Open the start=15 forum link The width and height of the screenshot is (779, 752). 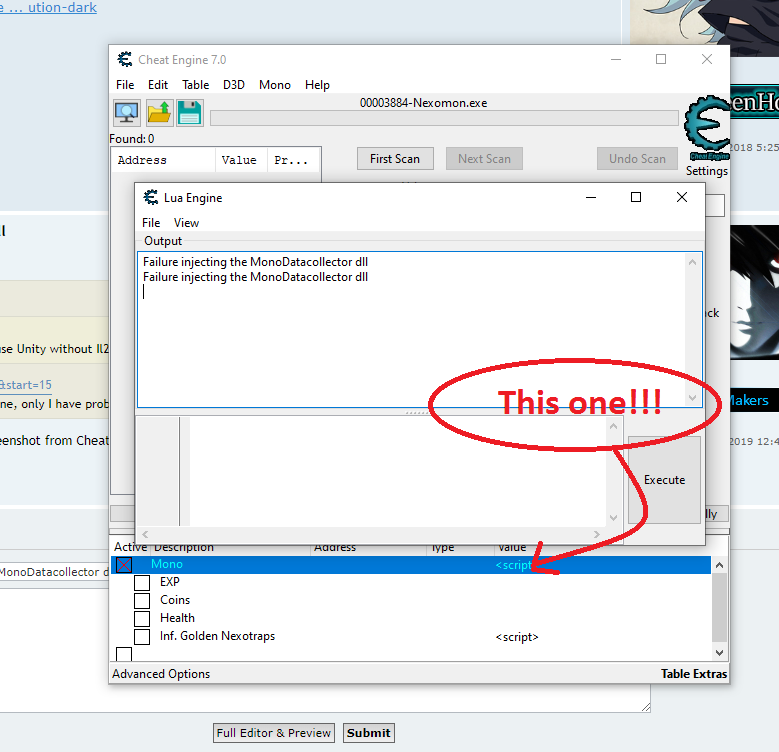(x=25, y=385)
